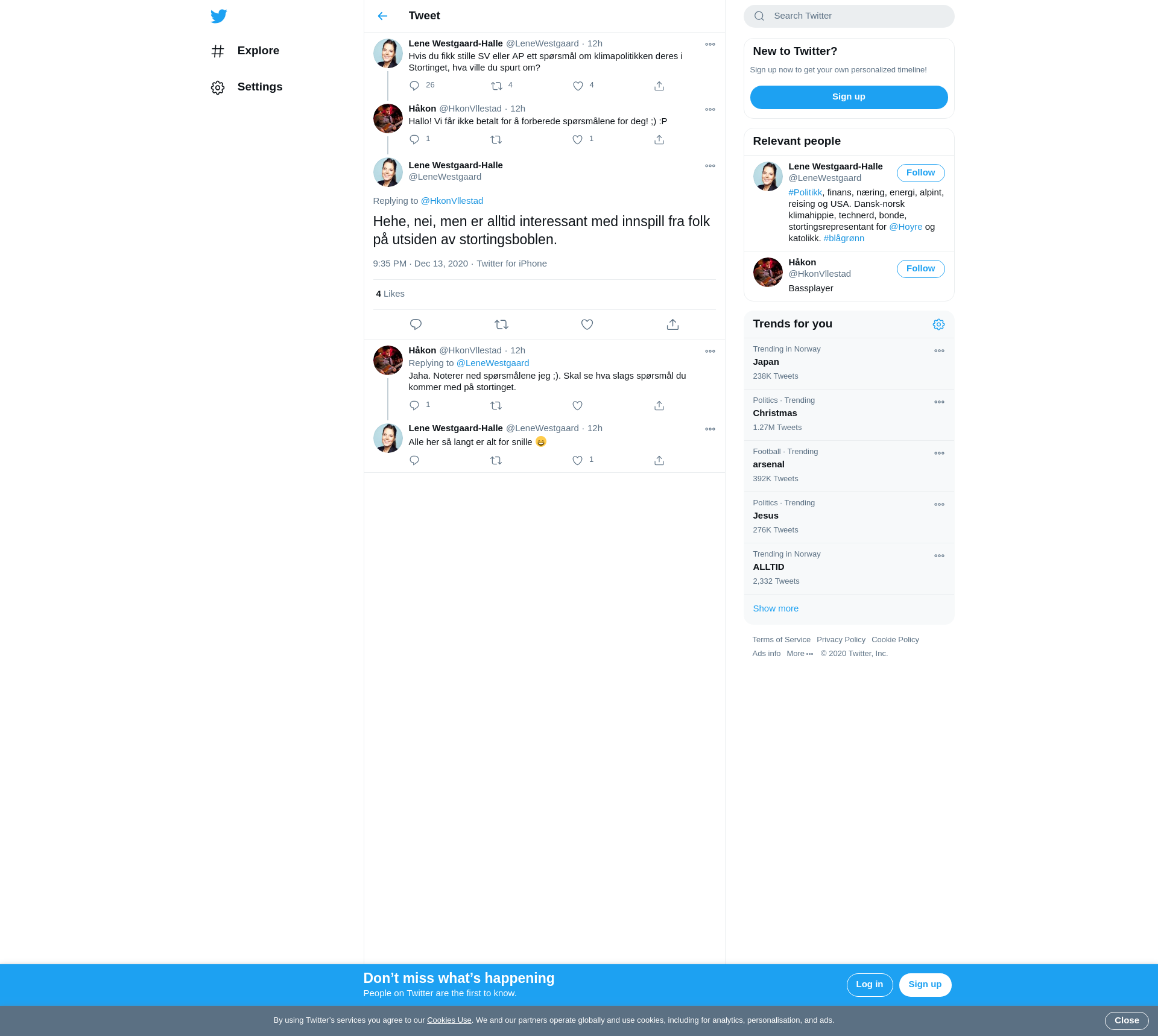Open the Terms of Service link
This screenshot has width=1158, height=1036.
click(x=781, y=640)
